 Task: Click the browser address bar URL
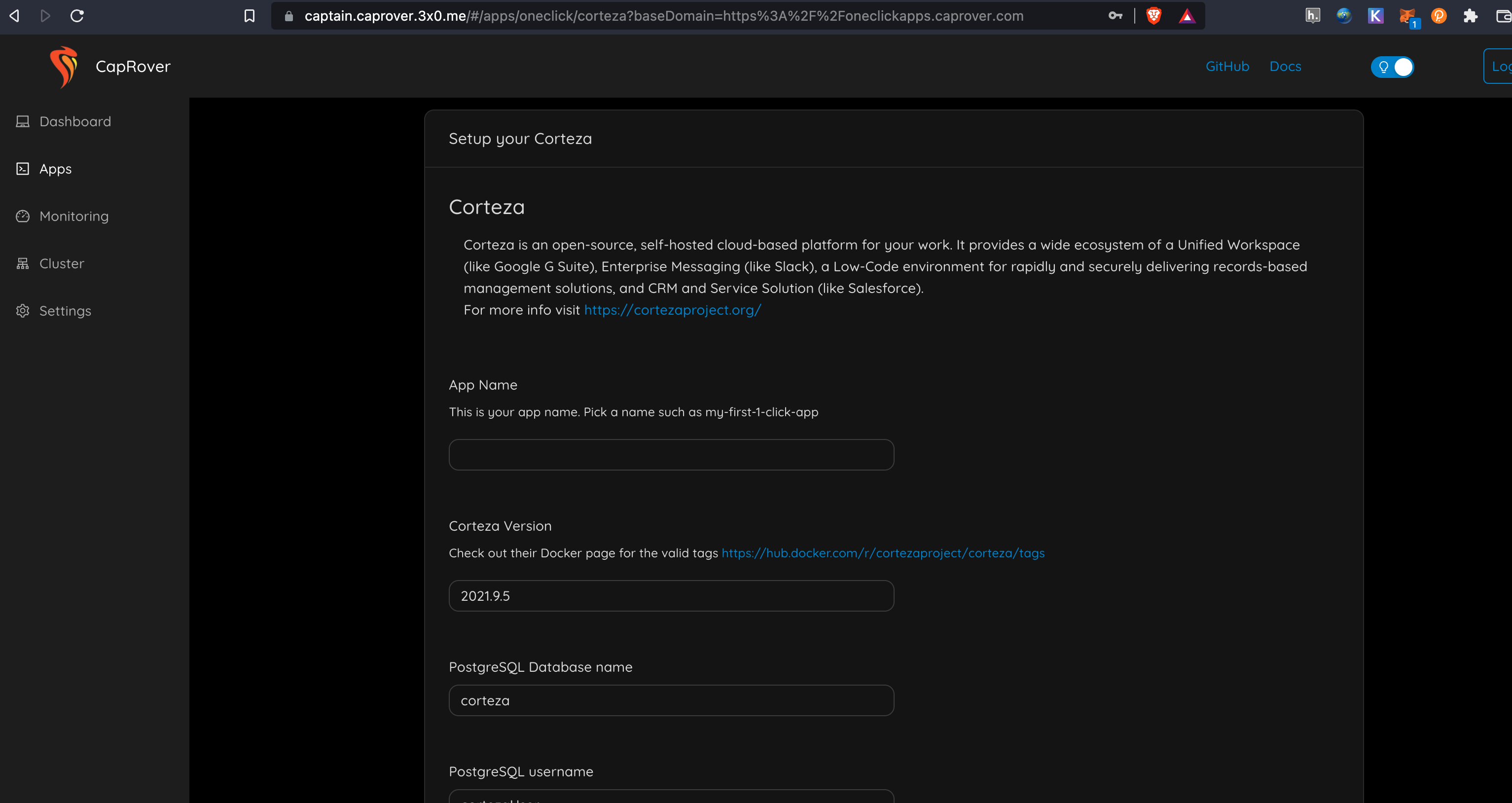[664, 16]
